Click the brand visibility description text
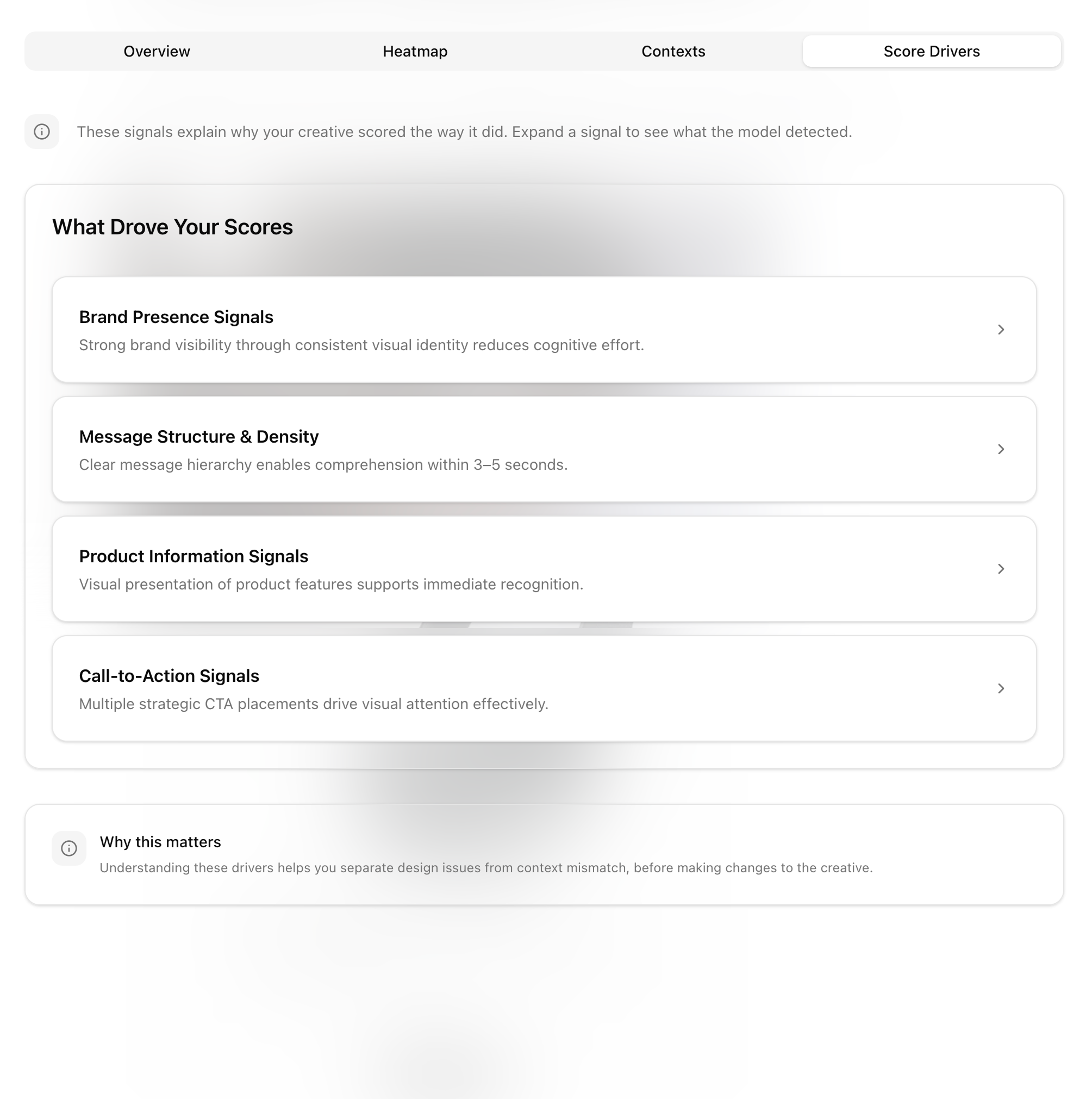 pos(361,345)
